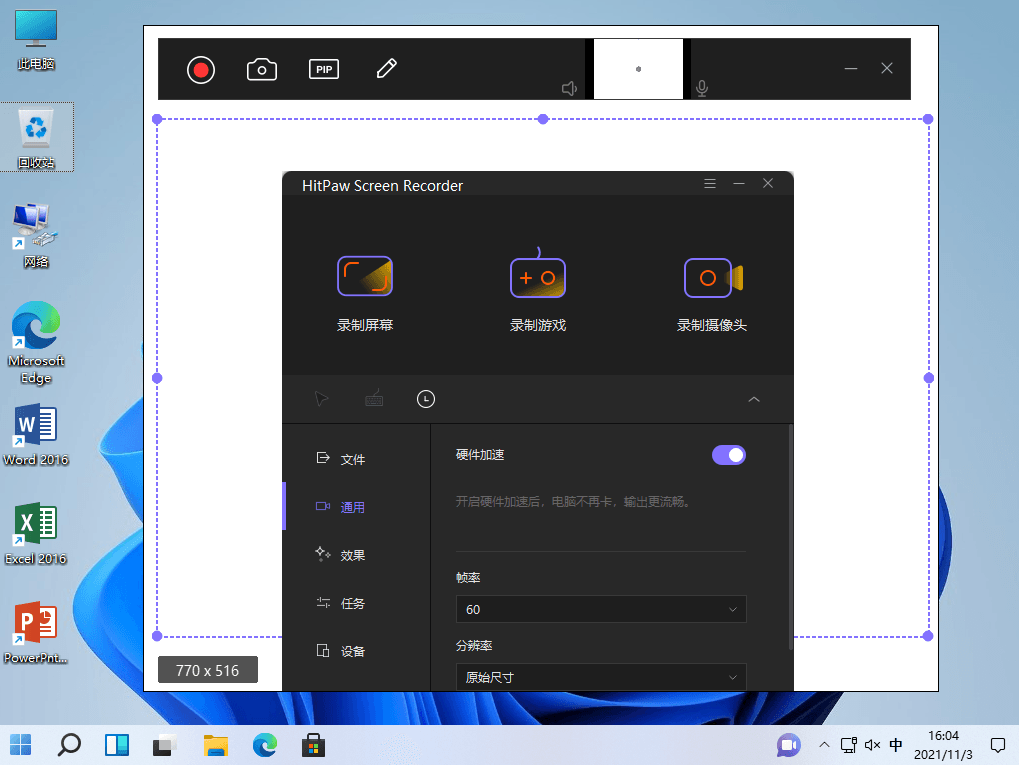Close the HitPaw Screen Recorder window
Viewport: 1019px width, 765px height.
768,183
